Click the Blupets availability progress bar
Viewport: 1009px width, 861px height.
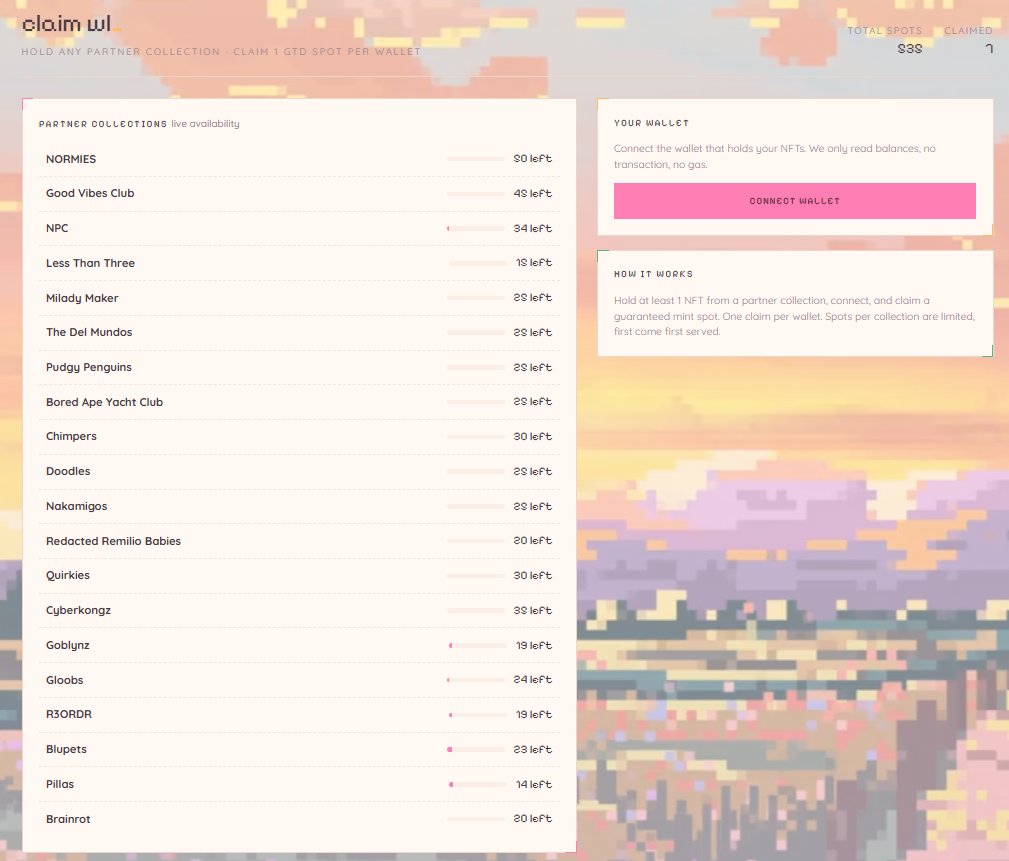click(x=476, y=750)
